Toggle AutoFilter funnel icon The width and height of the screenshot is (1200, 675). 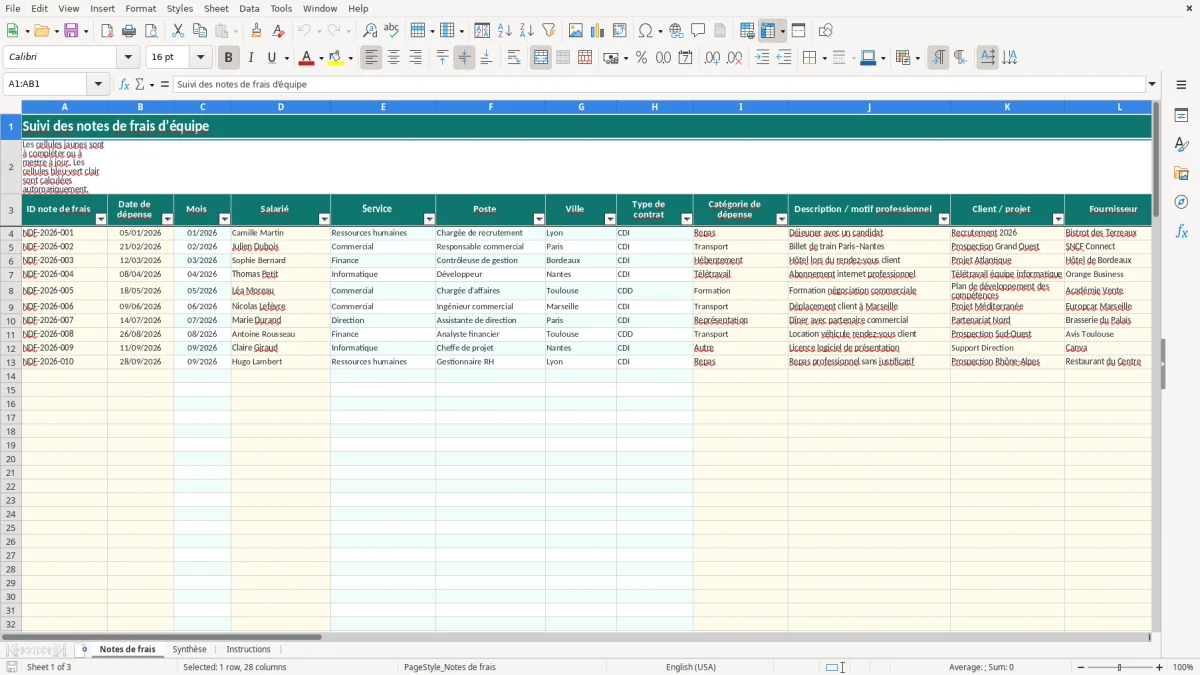click(x=548, y=31)
